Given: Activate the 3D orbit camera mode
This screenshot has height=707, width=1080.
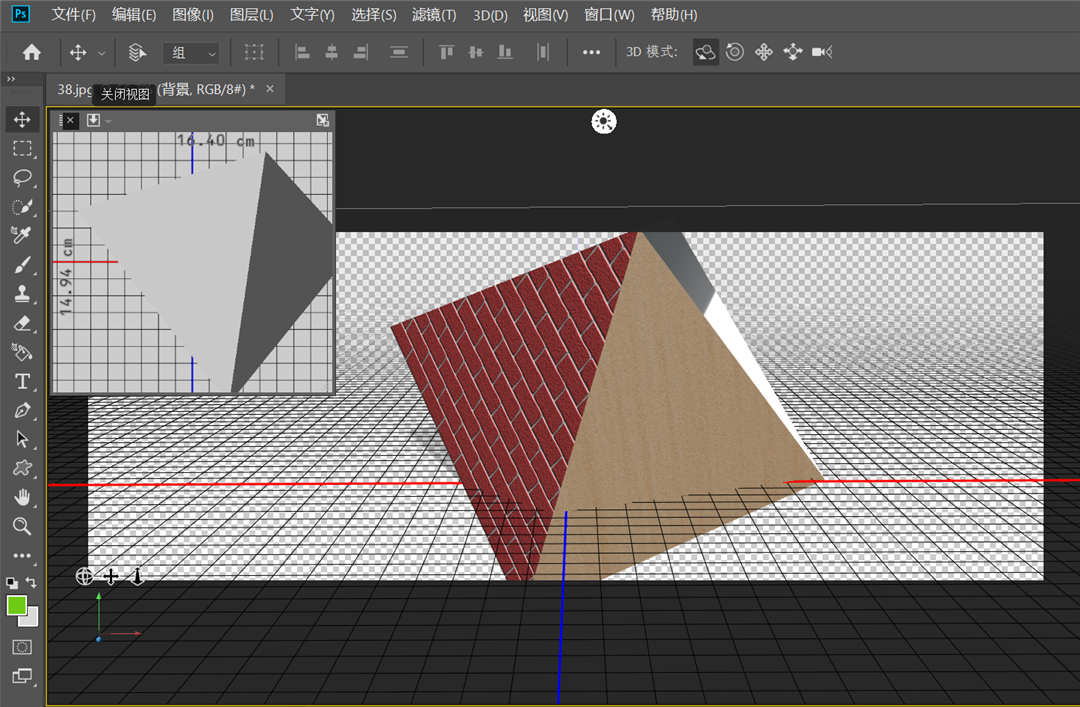Looking at the screenshot, I should tap(706, 52).
